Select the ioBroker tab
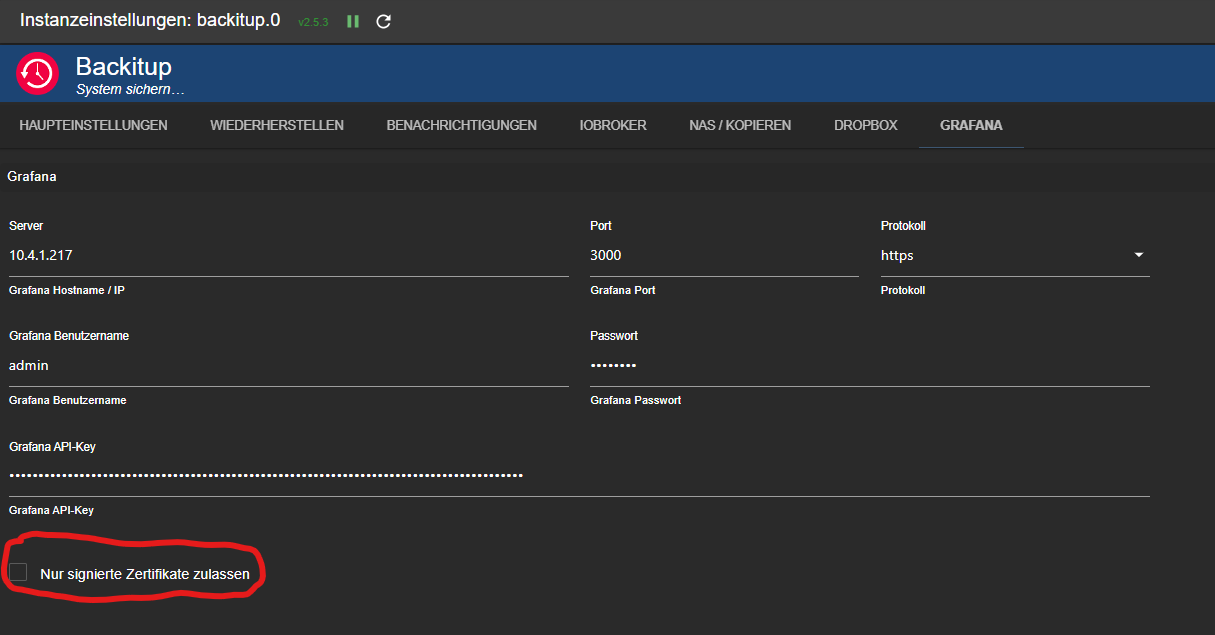1215x635 pixels. tap(613, 126)
